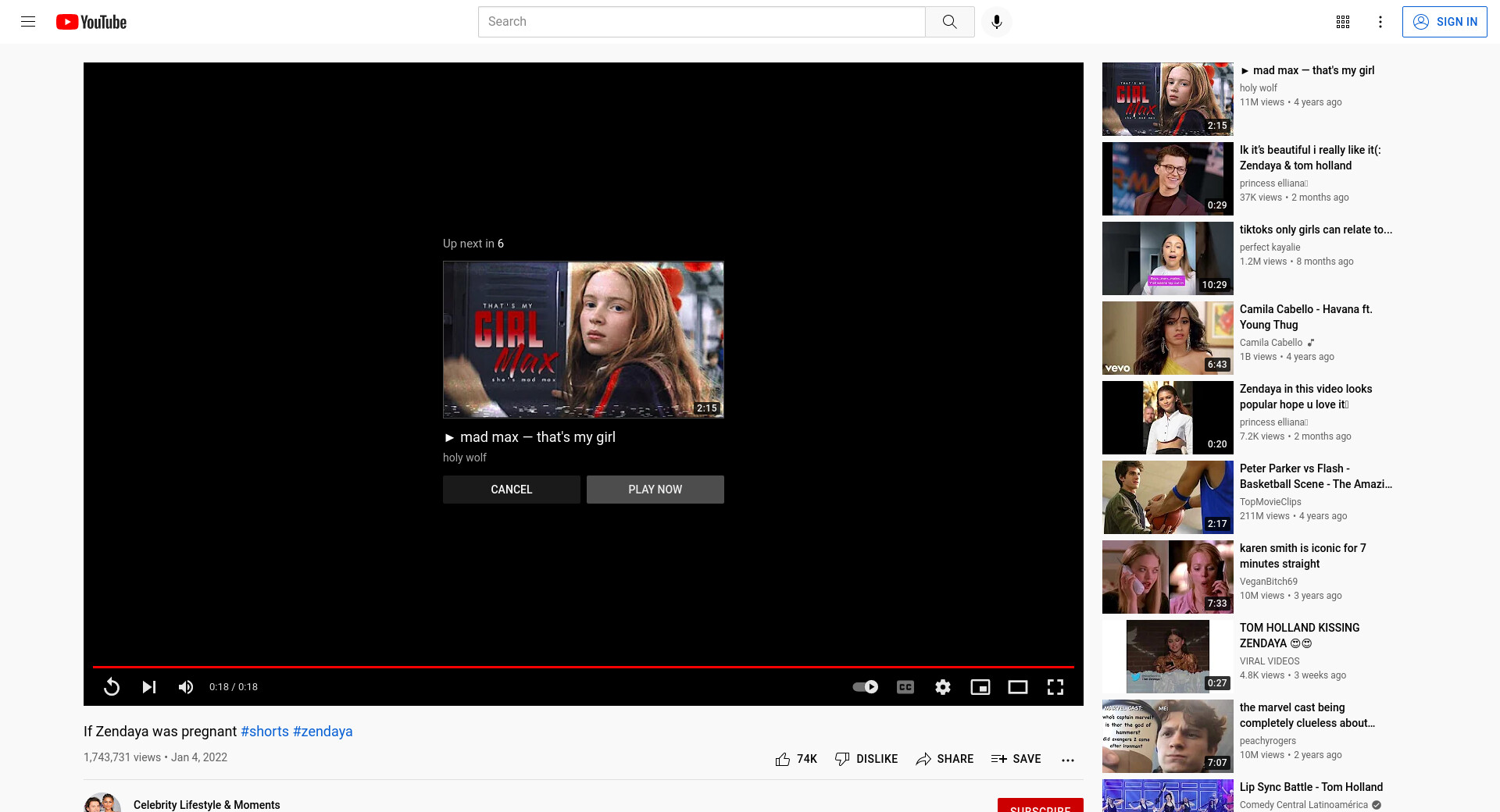Open the up-next title mad max in player
The height and width of the screenshot is (812, 1500).
point(530,437)
